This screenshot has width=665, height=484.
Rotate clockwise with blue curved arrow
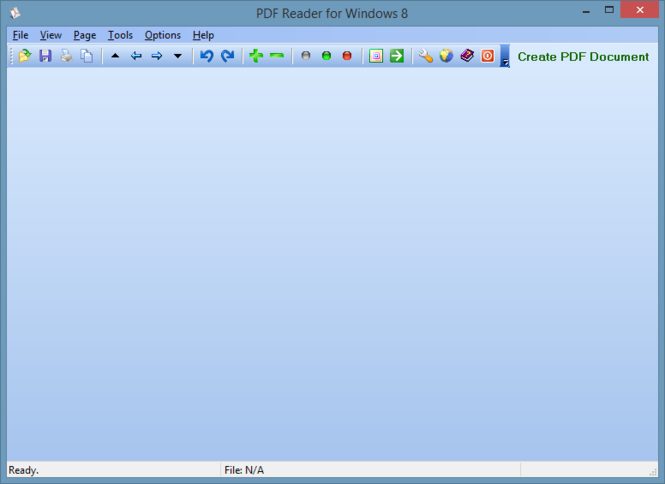pos(227,56)
